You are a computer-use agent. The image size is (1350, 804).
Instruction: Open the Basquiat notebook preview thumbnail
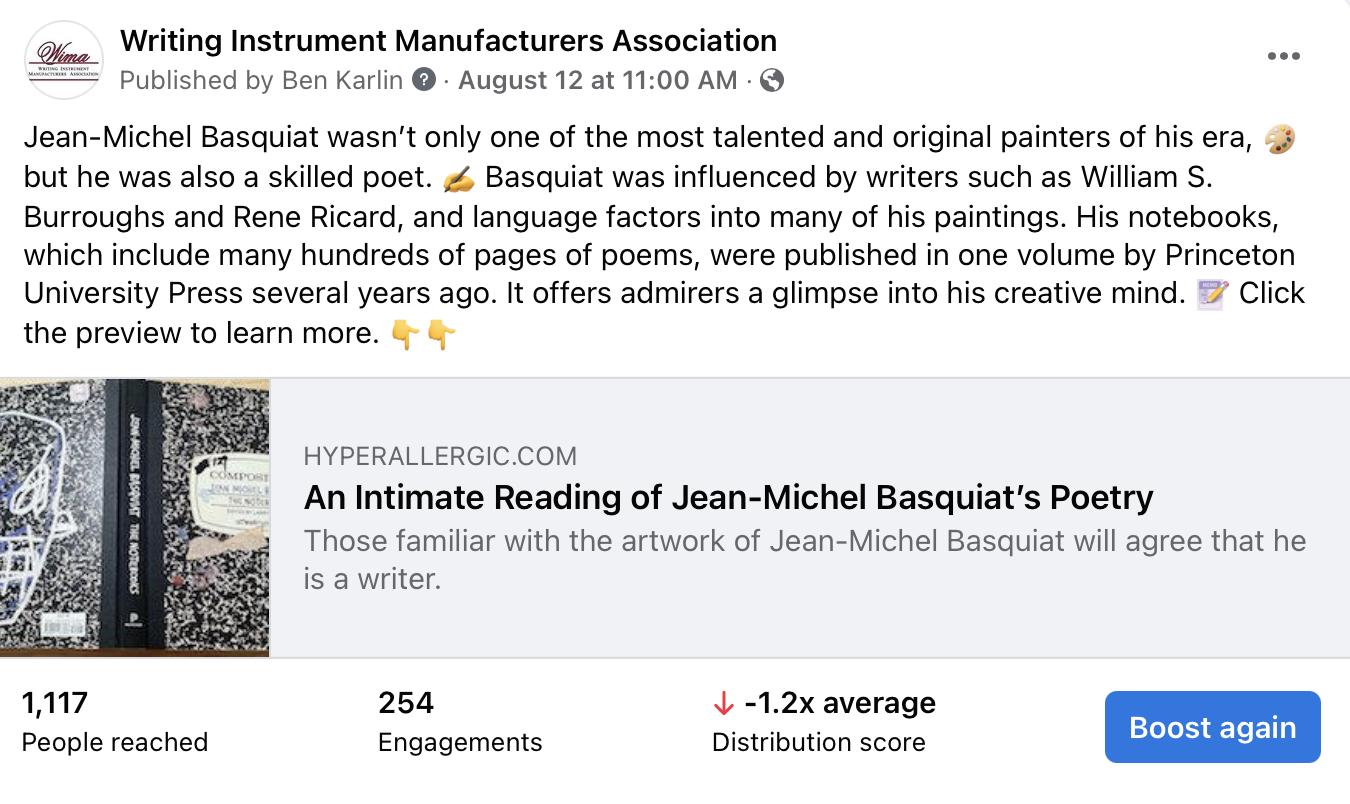click(134, 517)
